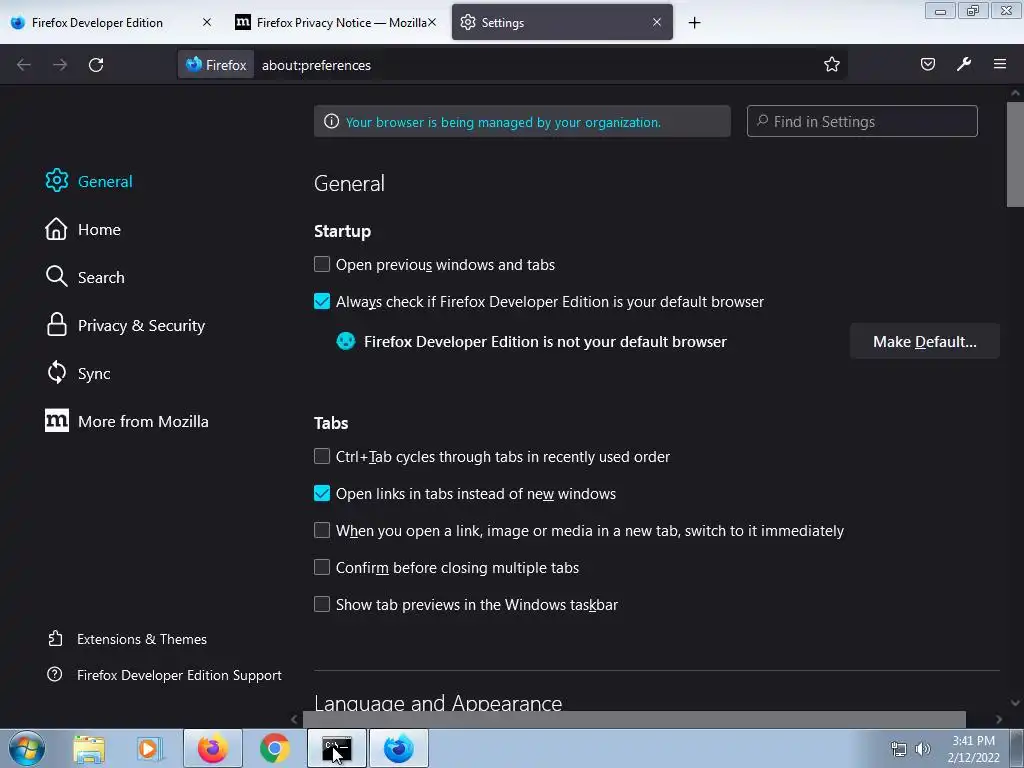Close the Firefox Privacy Notice tab
The width and height of the screenshot is (1024, 768).
coord(432,22)
